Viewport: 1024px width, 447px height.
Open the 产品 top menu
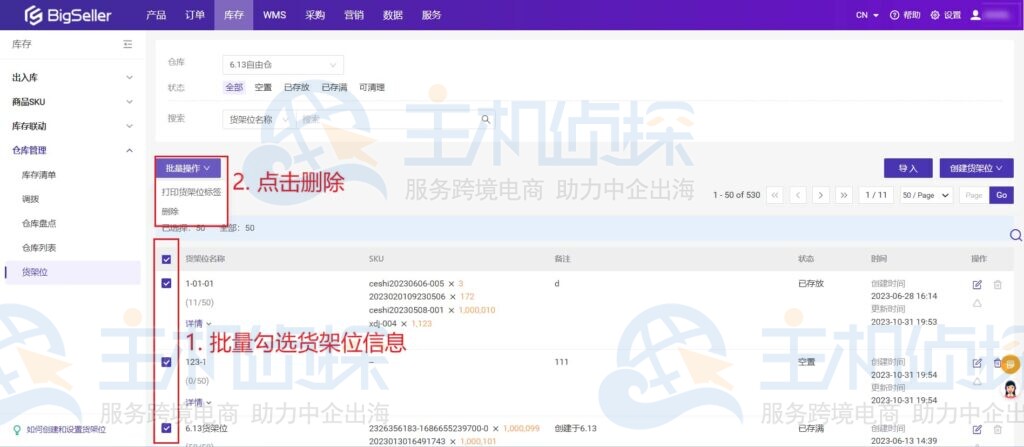[x=156, y=15]
